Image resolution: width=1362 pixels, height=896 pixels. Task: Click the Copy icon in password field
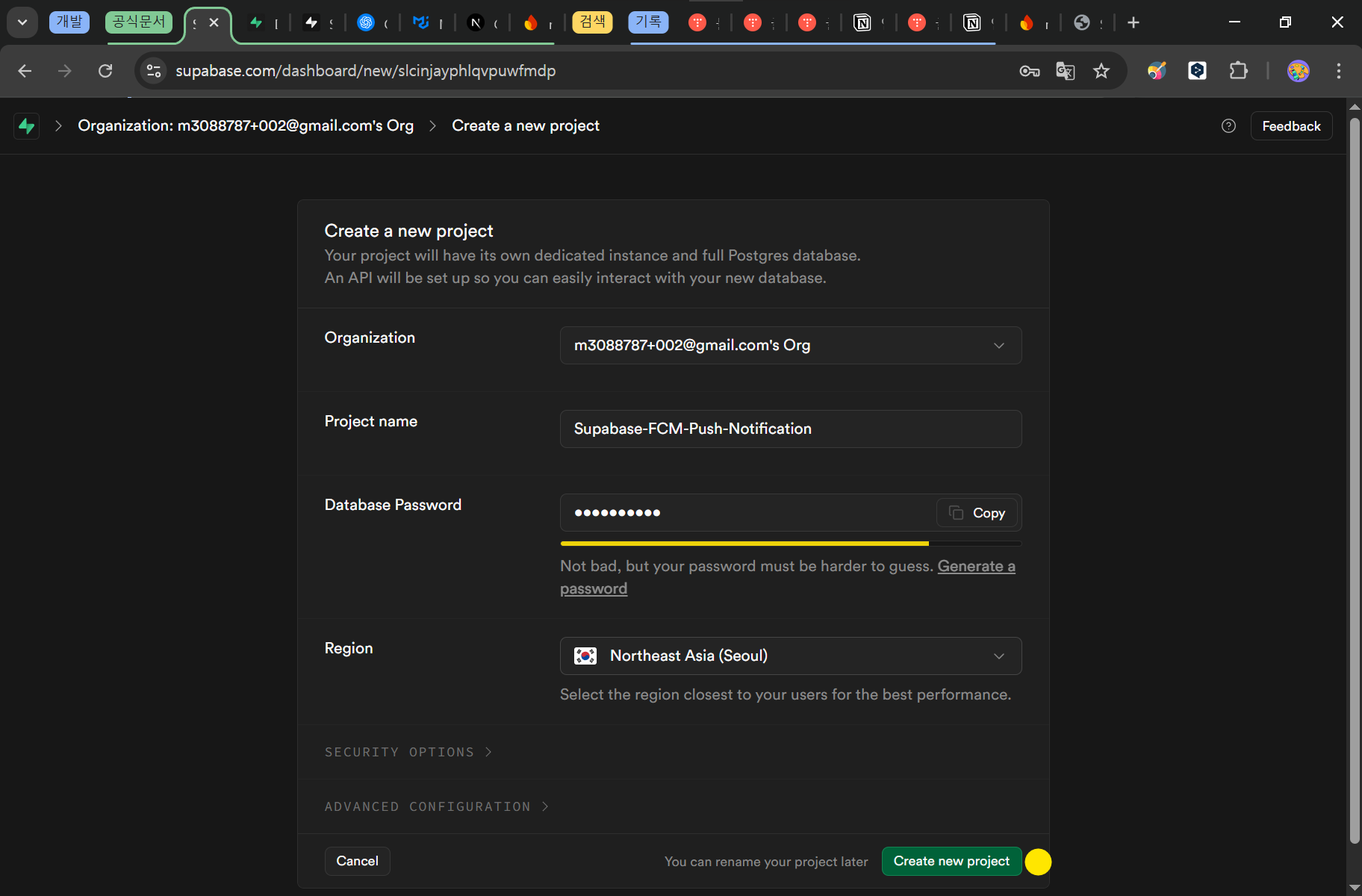tap(956, 512)
